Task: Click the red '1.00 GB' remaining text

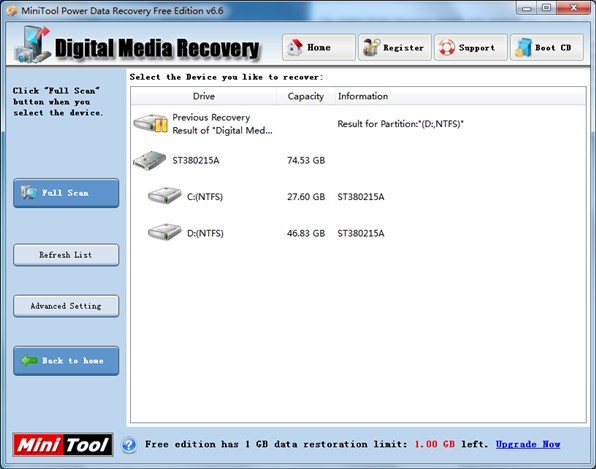Action: [x=434, y=444]
